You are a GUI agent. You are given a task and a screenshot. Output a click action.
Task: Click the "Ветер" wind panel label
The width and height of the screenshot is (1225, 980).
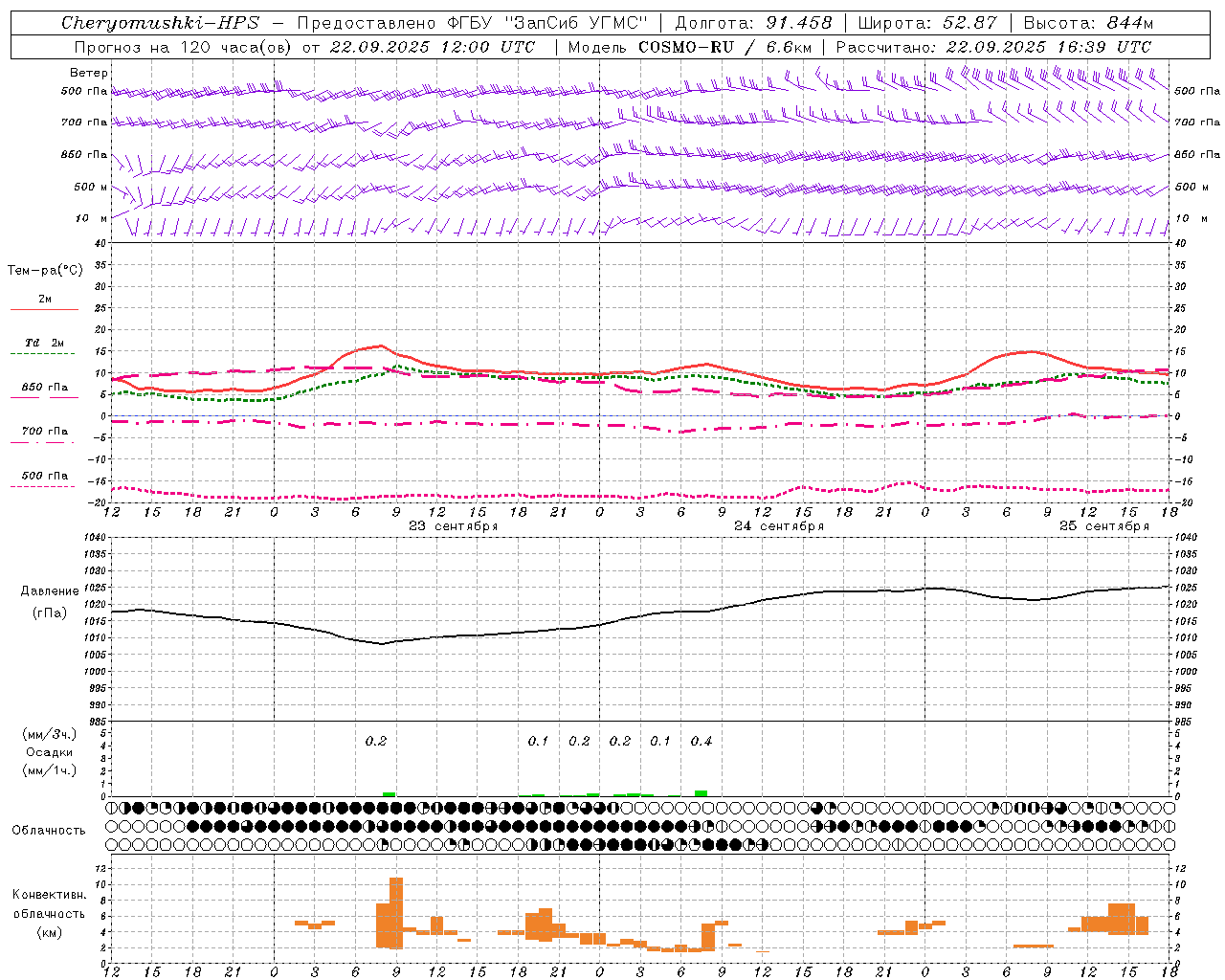[x=89, y=73]
